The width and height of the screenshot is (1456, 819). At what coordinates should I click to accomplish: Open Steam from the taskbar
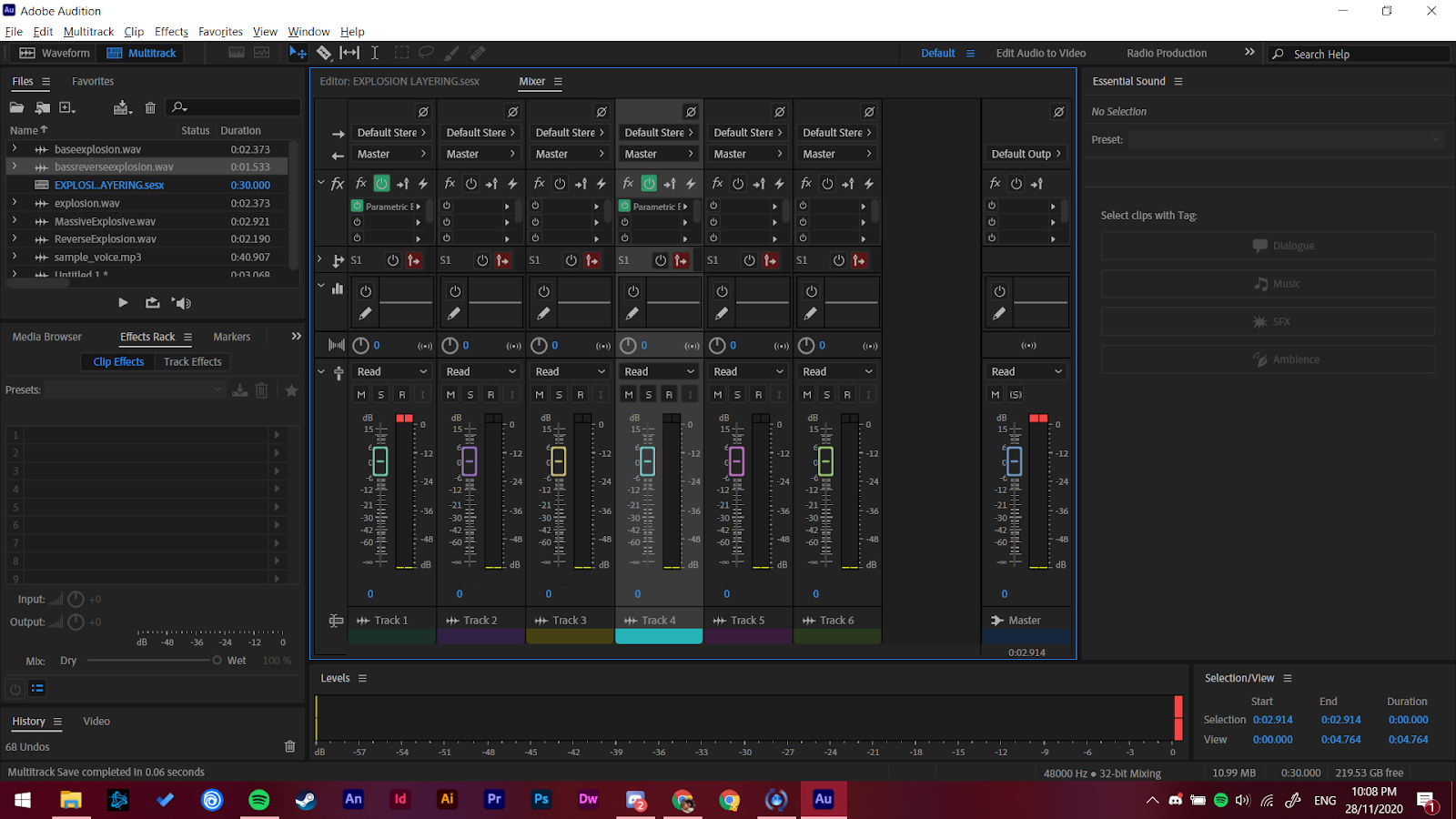click(x=306, y=800)
